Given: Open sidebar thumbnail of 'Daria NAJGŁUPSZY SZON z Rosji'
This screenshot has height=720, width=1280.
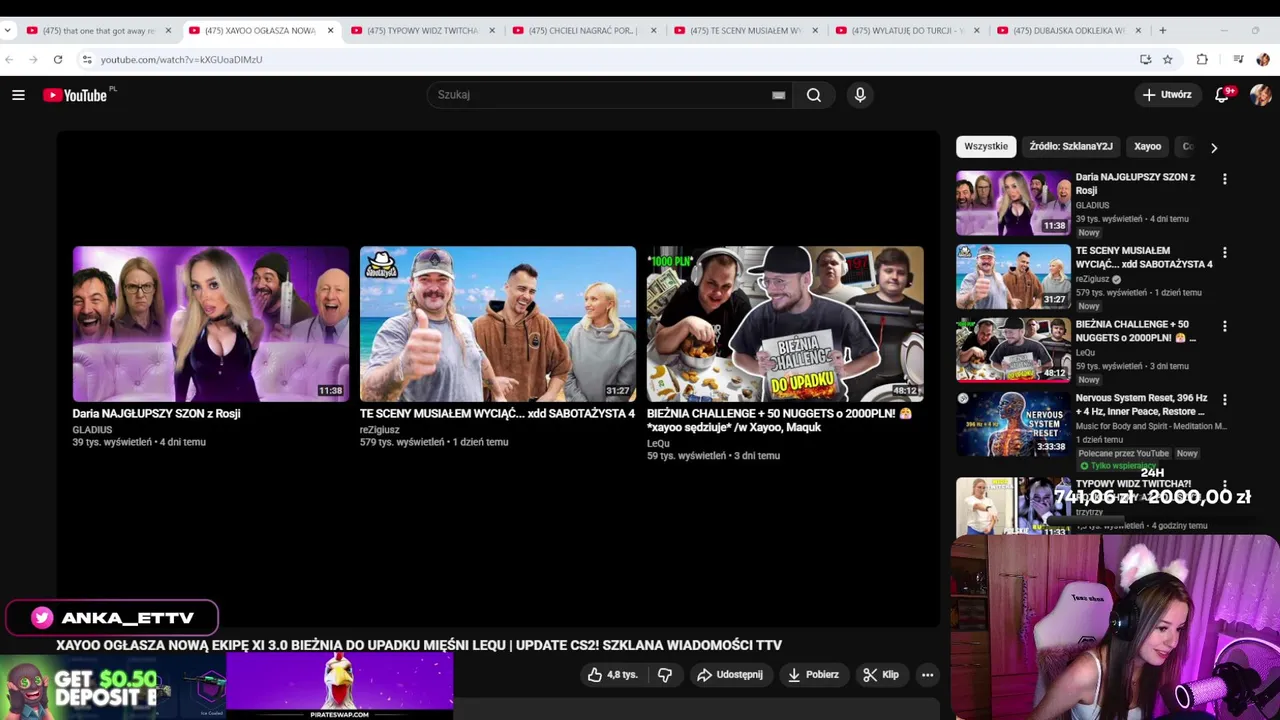Looking at the screenshot, I should [1013, 203].
